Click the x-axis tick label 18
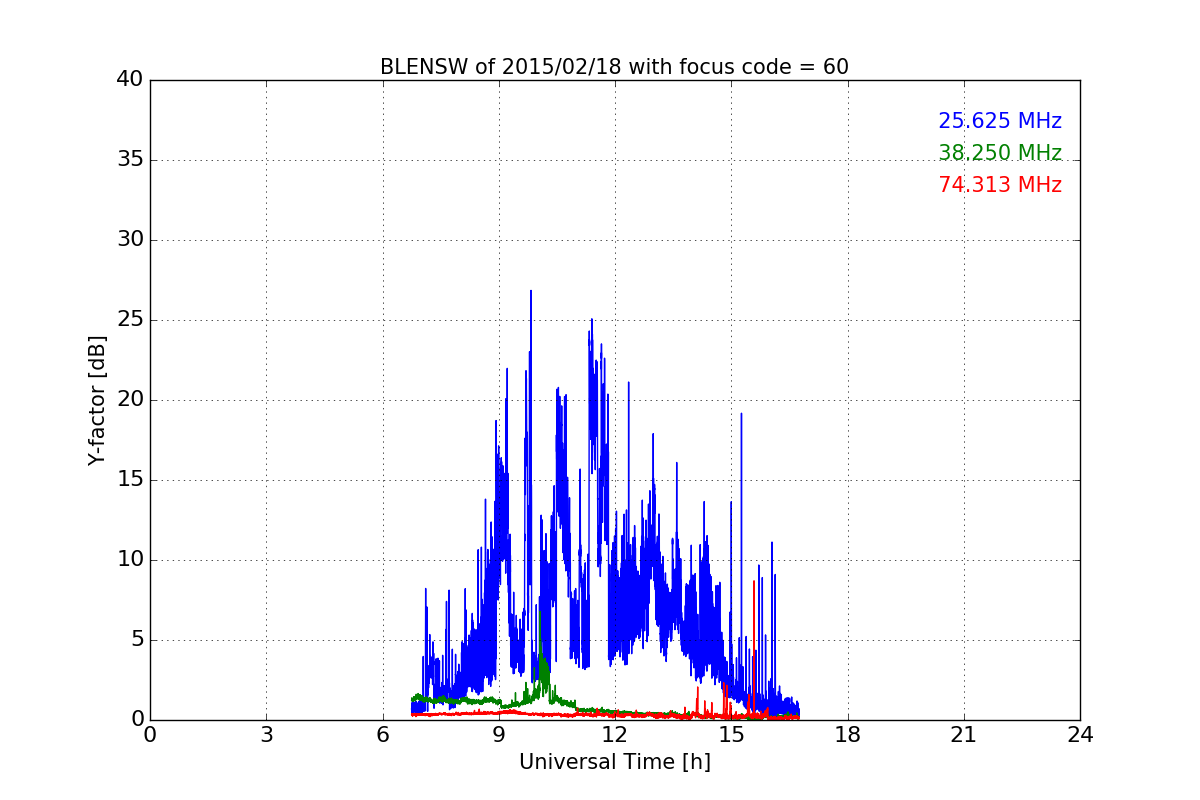The image size is (1200, 800). tap(847, 735)
